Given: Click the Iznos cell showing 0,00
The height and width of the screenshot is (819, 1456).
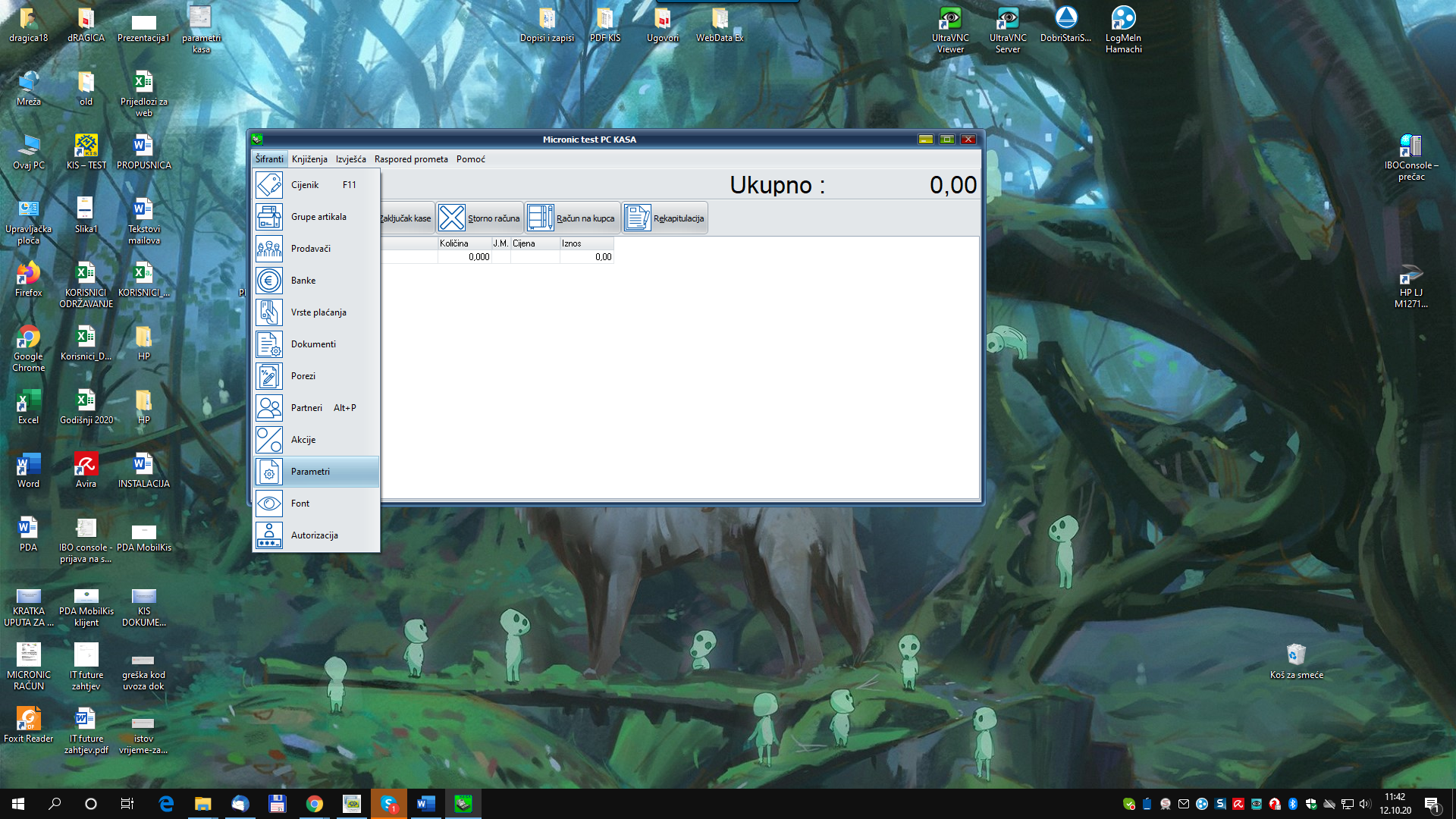Looking at the screenshot, I should (x=586, y=257).
